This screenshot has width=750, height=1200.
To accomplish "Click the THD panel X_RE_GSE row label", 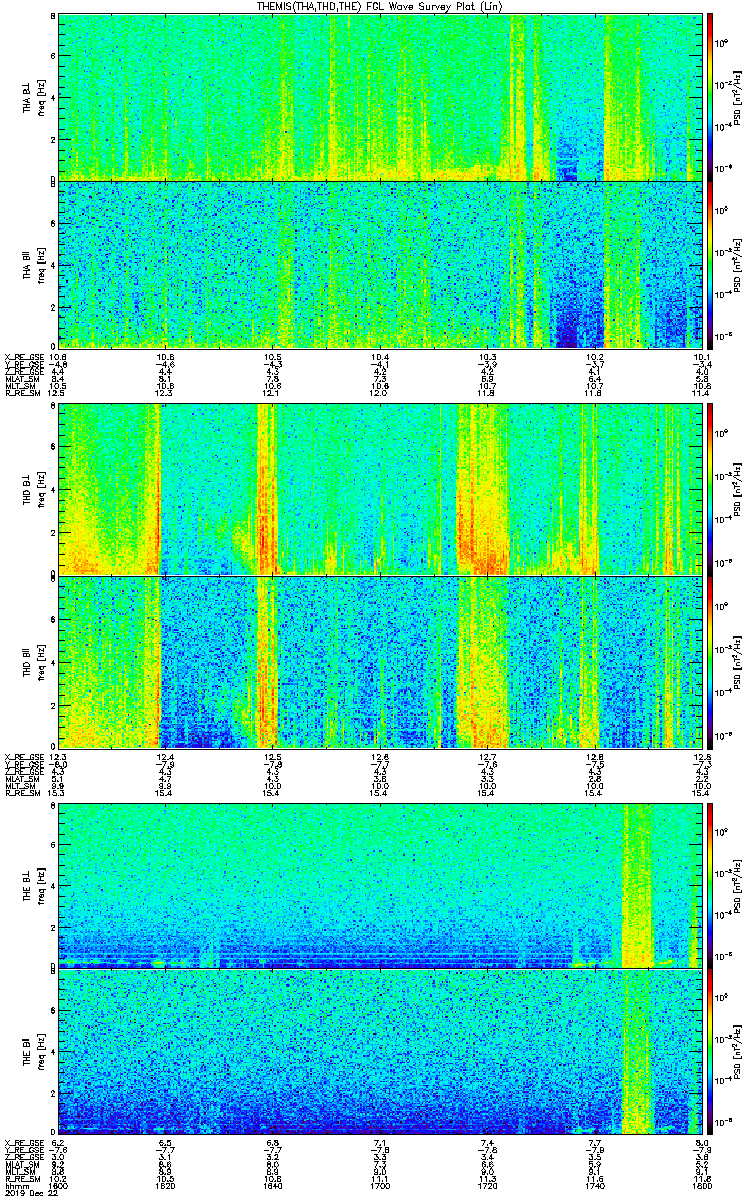I will pos(23,756).
